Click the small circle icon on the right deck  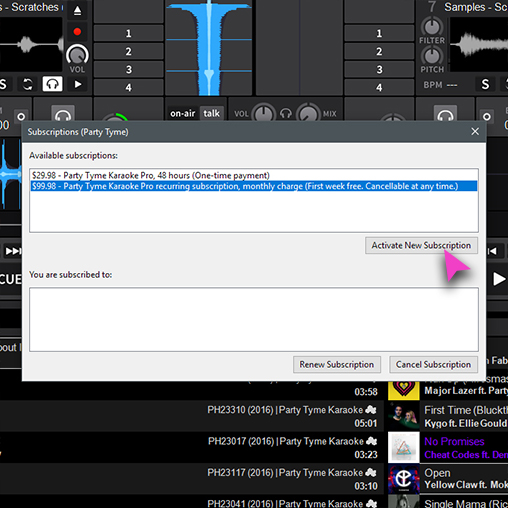click(x=487, y=117)
